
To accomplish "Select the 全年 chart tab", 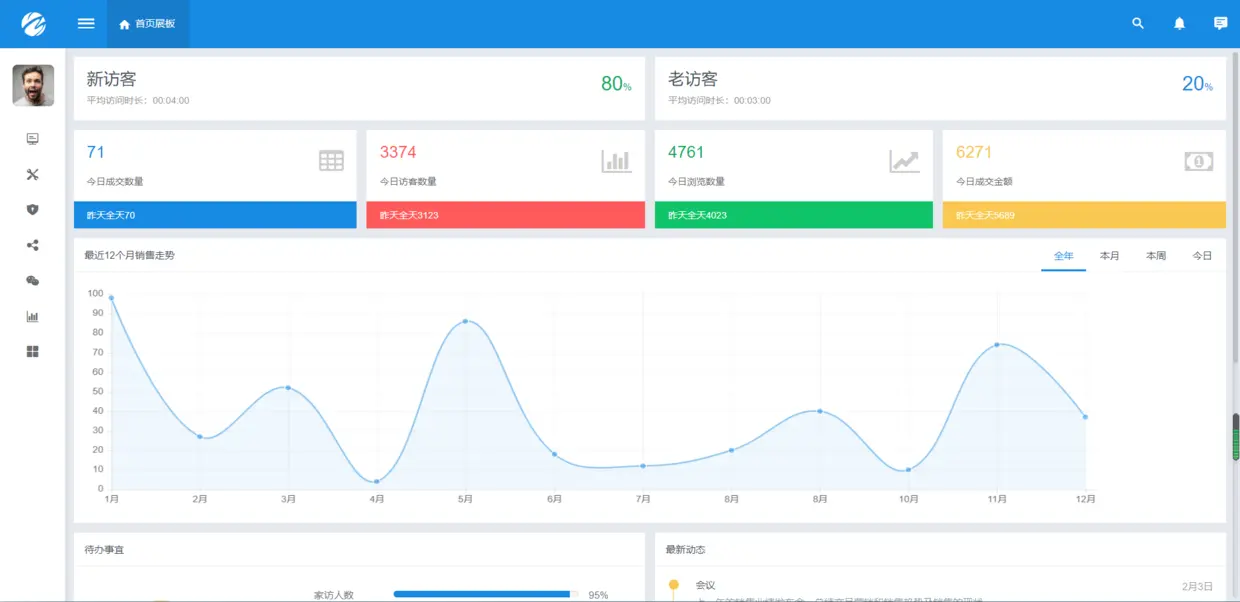I will tap(1064, 256).
